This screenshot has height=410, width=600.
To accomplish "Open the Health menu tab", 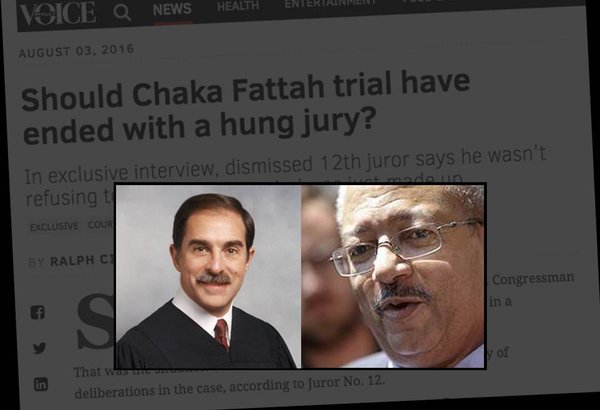I will tap(238, 6).
